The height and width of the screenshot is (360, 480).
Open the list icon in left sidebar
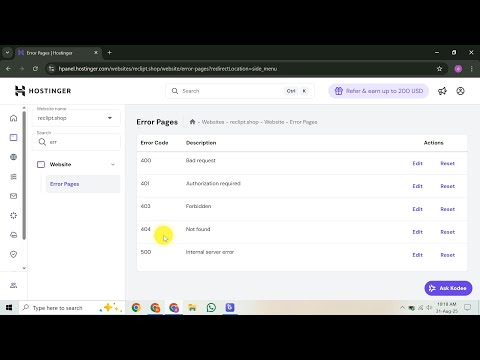click(x=13, y=177)
